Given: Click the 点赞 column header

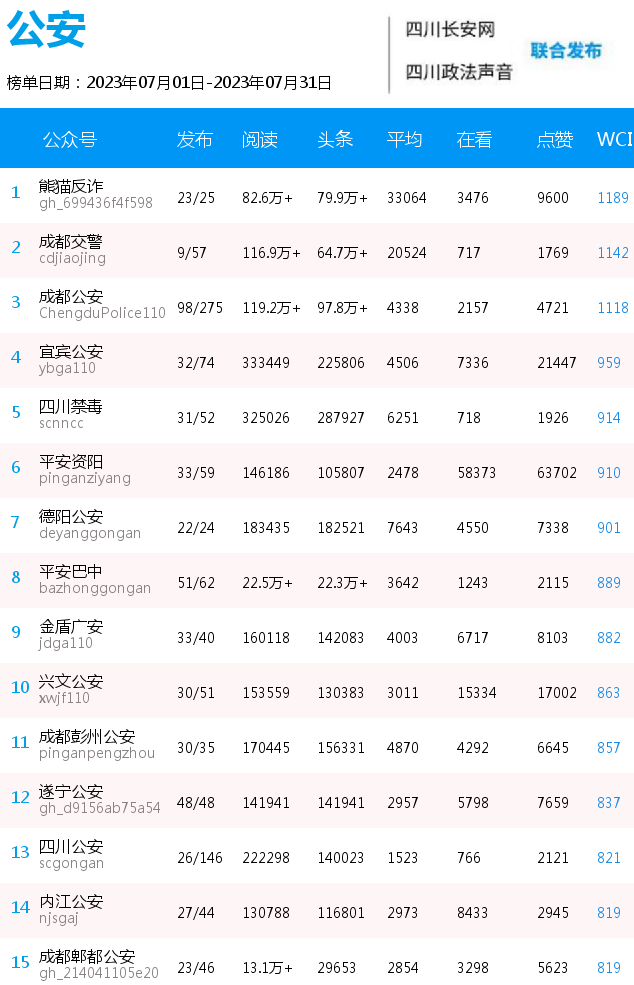Looking at the screenshot, I should (555, 139).
